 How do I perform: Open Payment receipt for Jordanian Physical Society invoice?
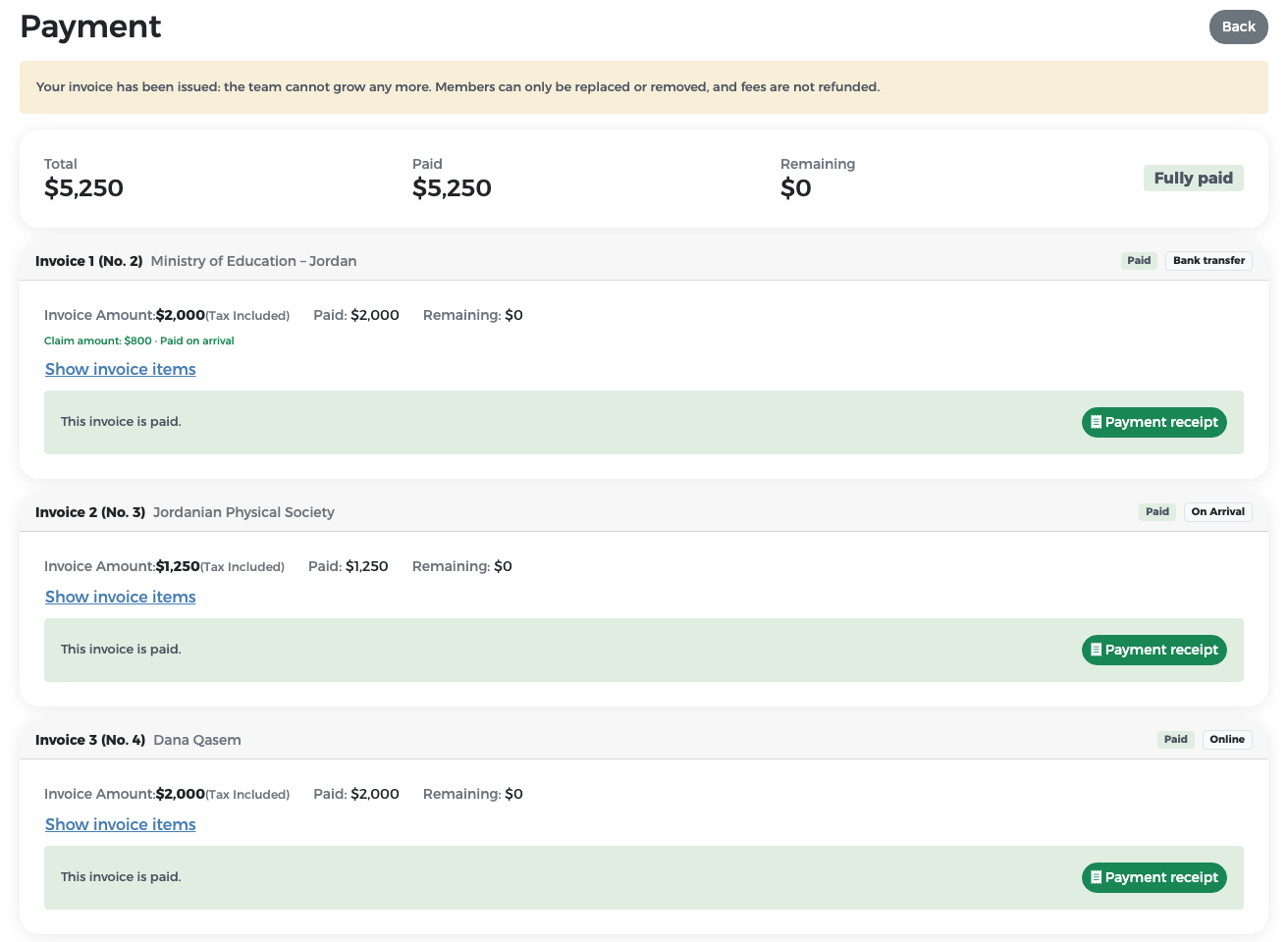tap(1154, 650)
